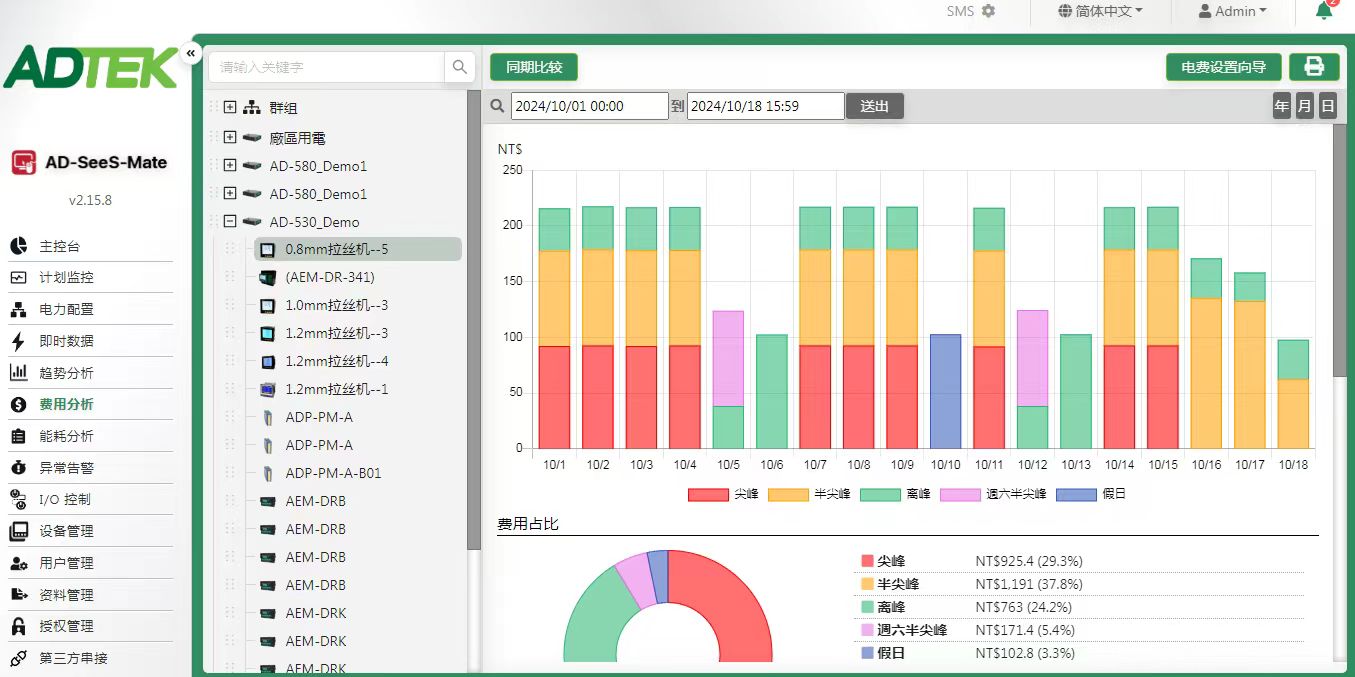Click the 费用分析 dollar coin icon

(18, 404)
